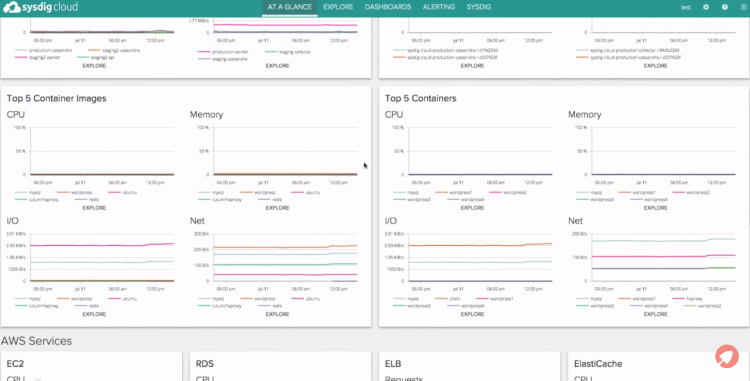
Task: Click the I/O title in Top 5 Container Images
Action: [12, 221]
